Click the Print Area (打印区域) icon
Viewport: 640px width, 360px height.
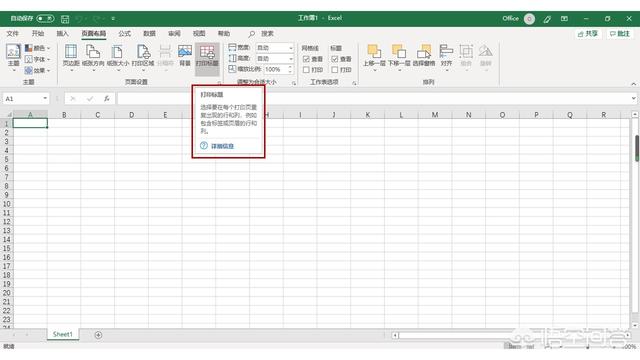(143, 52)
